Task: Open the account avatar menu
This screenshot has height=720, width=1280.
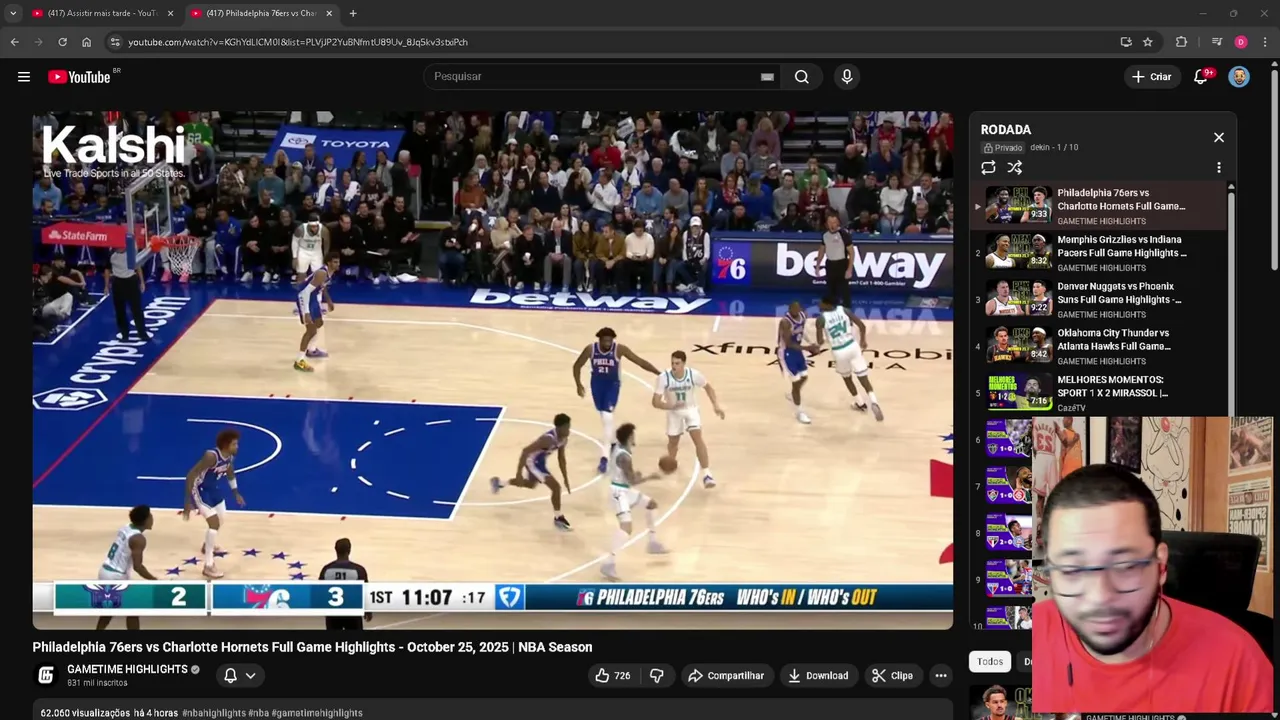Action: (1239, 77)
